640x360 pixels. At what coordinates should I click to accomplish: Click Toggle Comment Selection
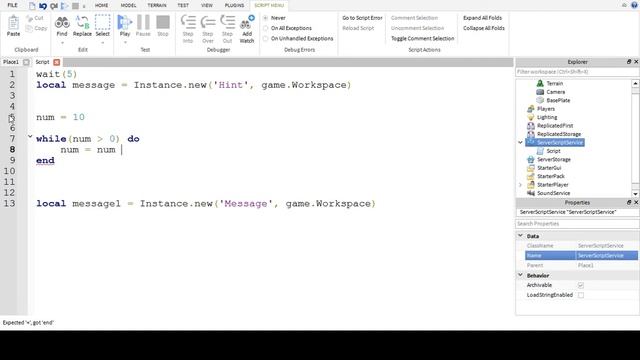[422, 38]
